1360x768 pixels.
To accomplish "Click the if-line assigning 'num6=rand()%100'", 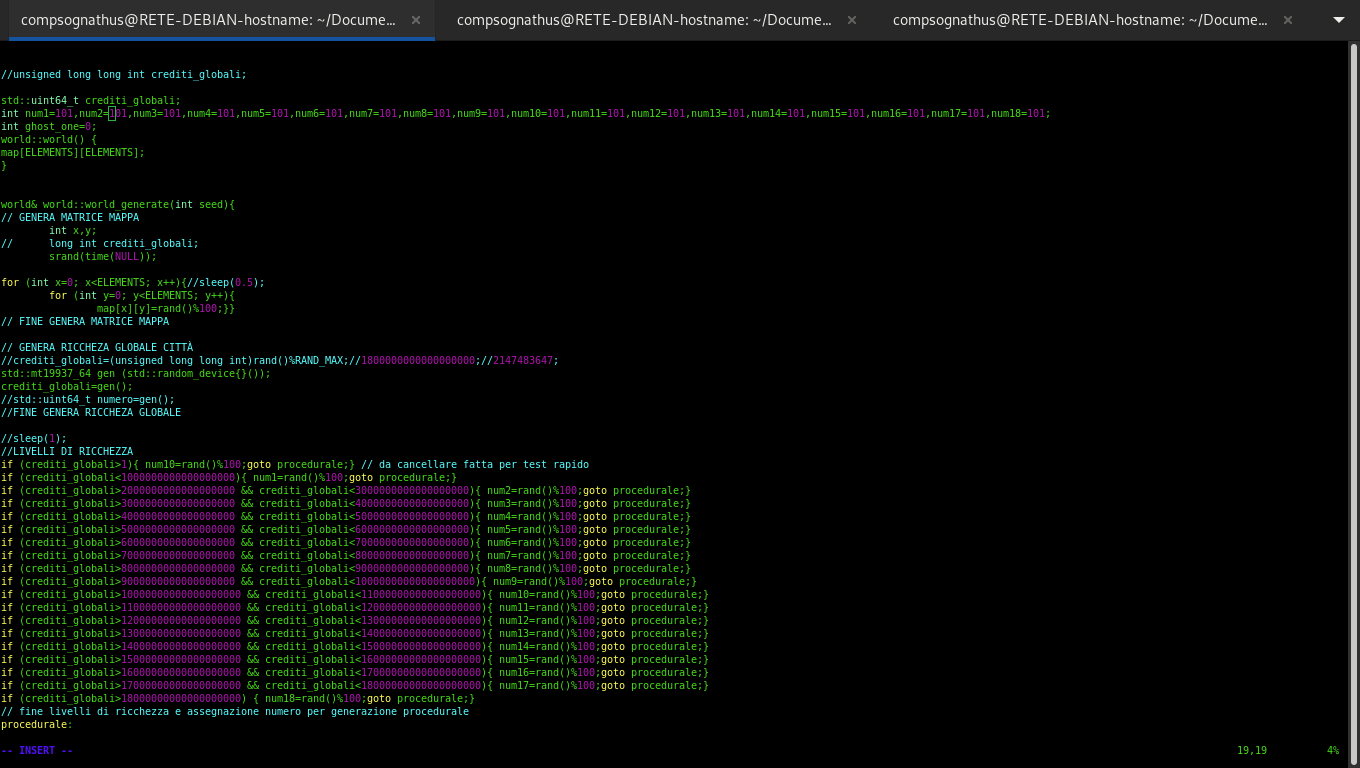I will pyautogui.click(x=346, y=542).
